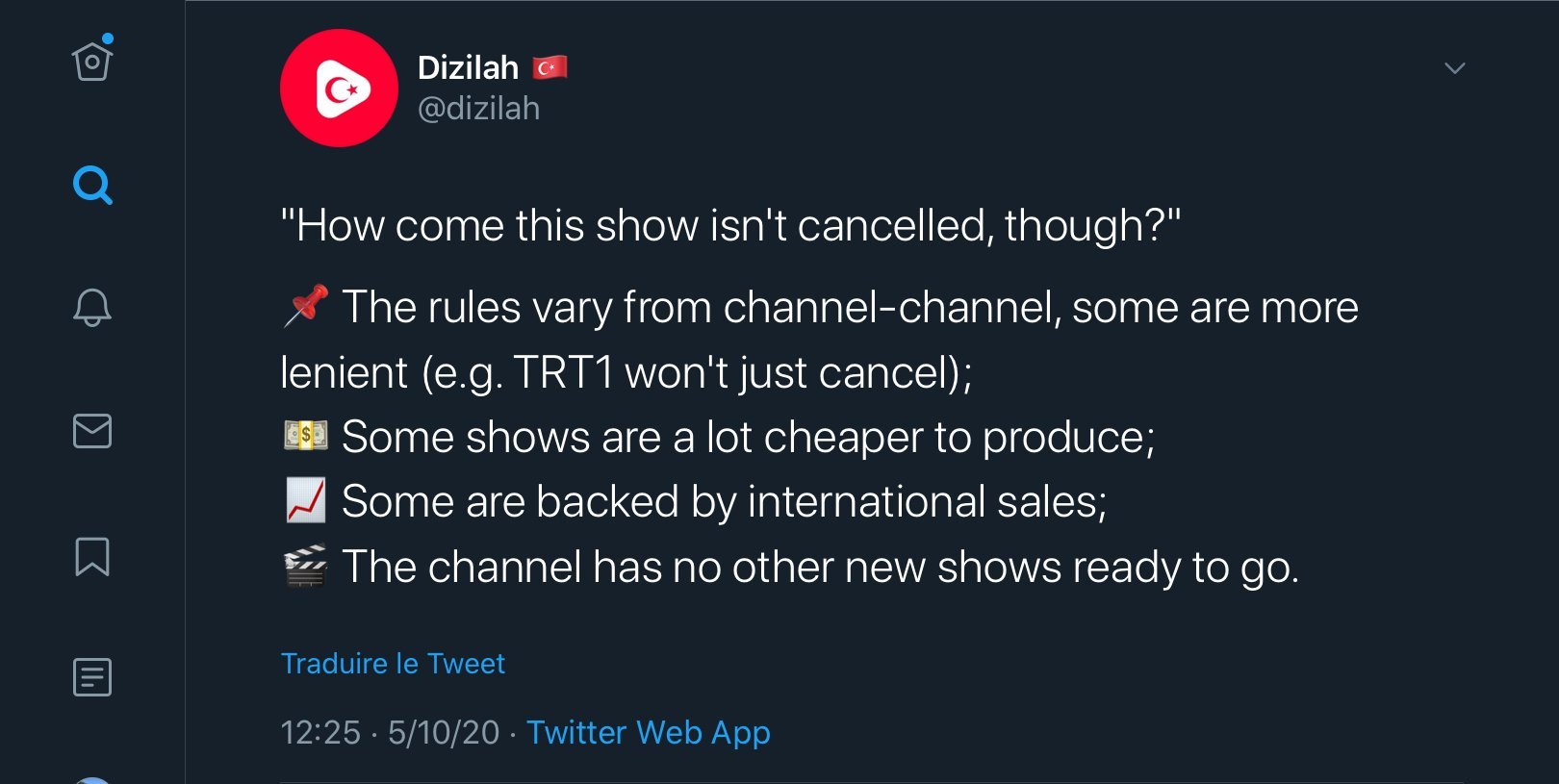Click the pushpin emoji in the tweet

tap(306, 307)
